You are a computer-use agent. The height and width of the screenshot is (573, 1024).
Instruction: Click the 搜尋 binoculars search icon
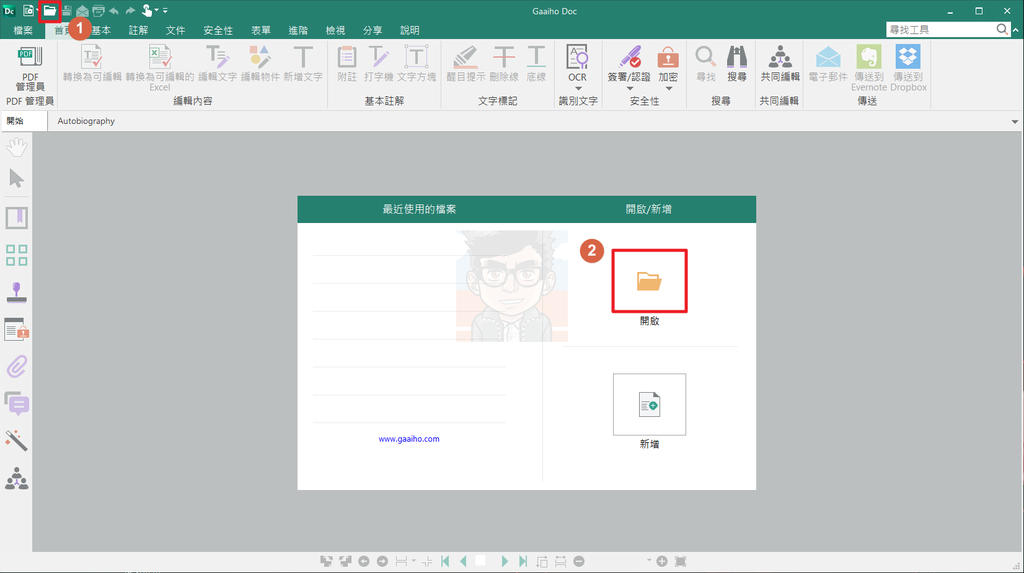click(737, 62)
